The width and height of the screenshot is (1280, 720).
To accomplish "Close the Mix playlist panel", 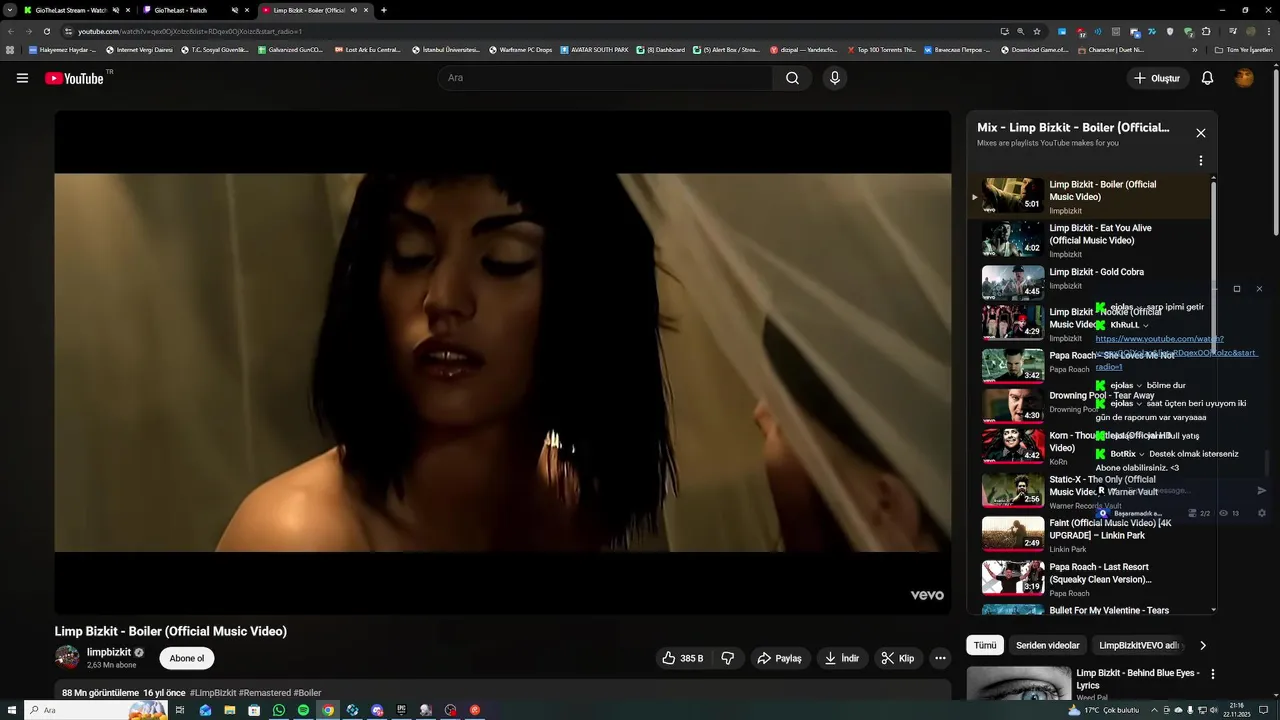I will [1201, 133].
